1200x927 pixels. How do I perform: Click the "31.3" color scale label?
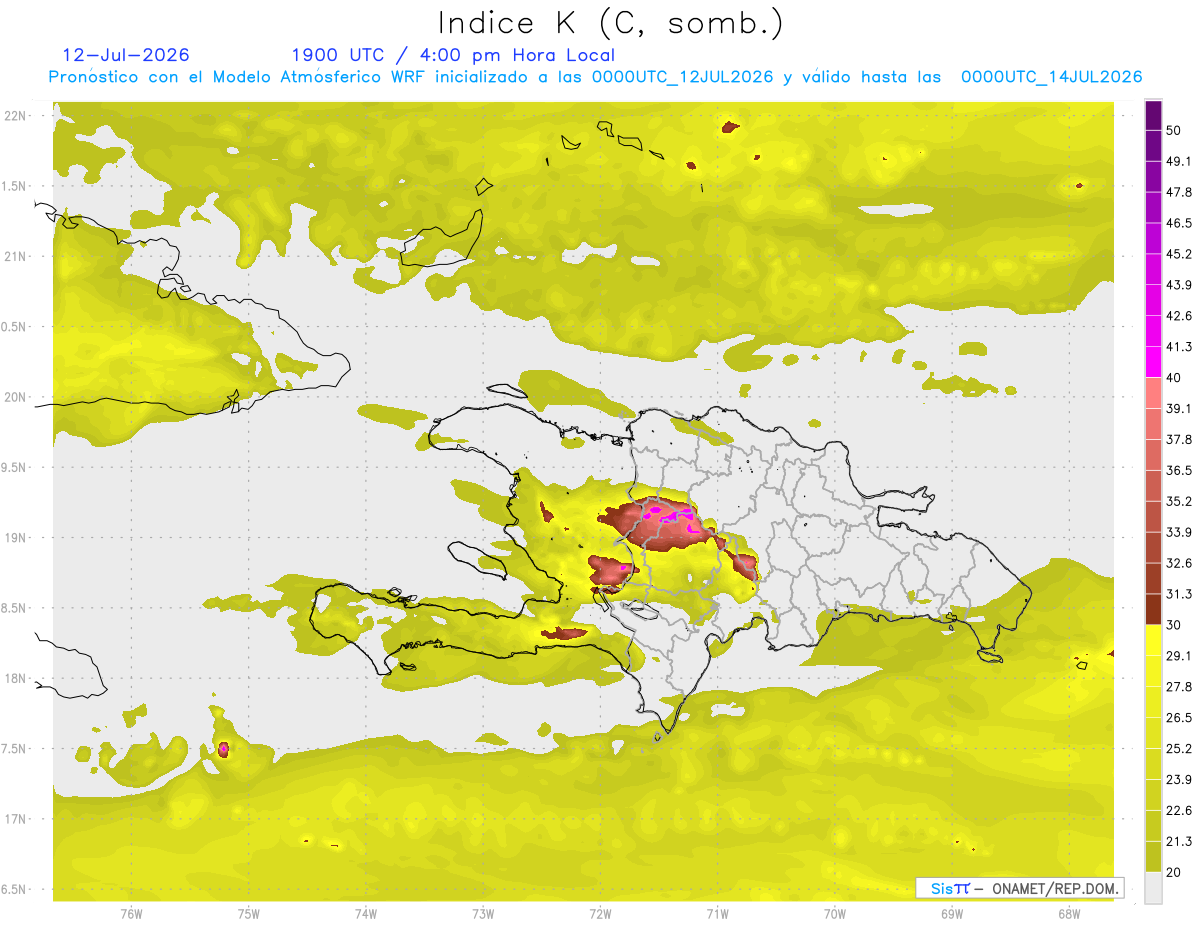tap(1178, 594)
